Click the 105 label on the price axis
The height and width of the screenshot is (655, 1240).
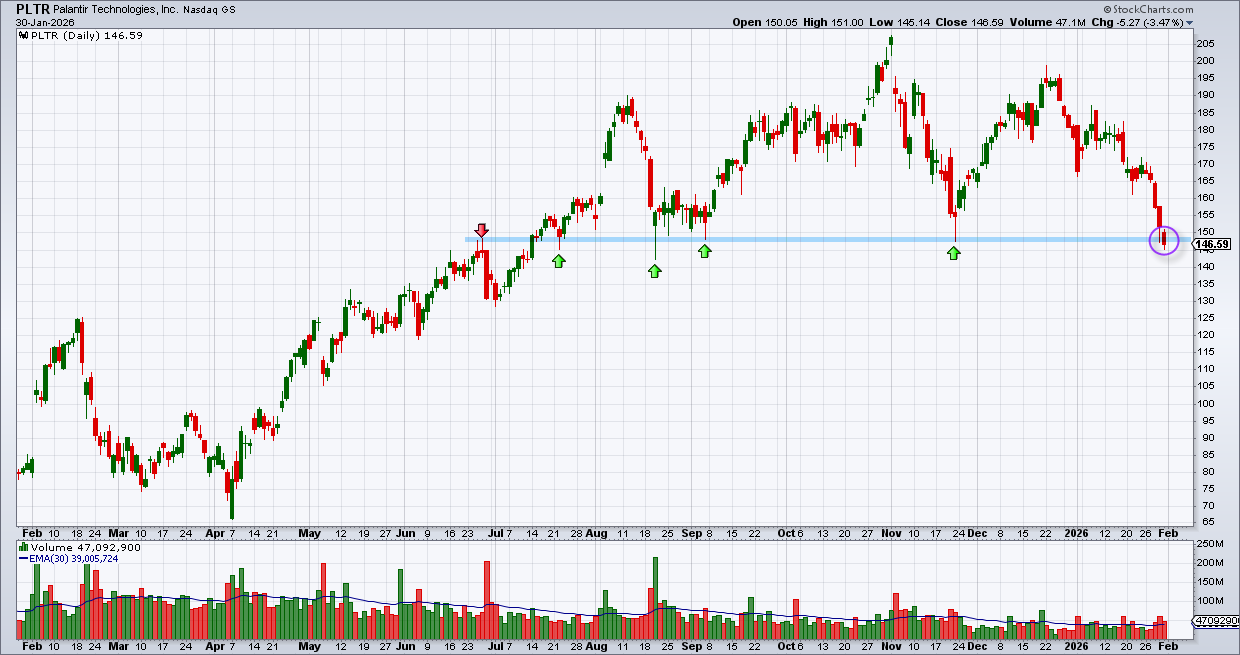pyautogui.click(x=1207, y=386)
